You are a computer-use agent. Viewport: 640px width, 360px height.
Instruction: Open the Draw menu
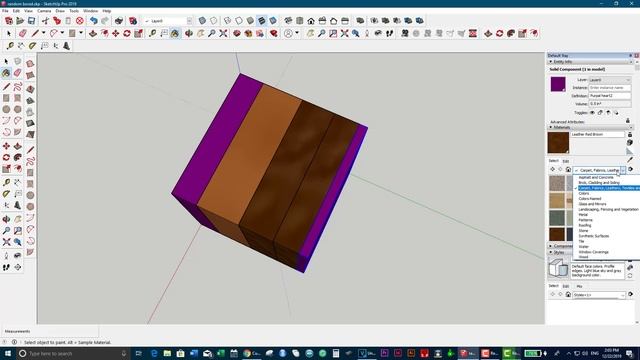pos(60,11)
